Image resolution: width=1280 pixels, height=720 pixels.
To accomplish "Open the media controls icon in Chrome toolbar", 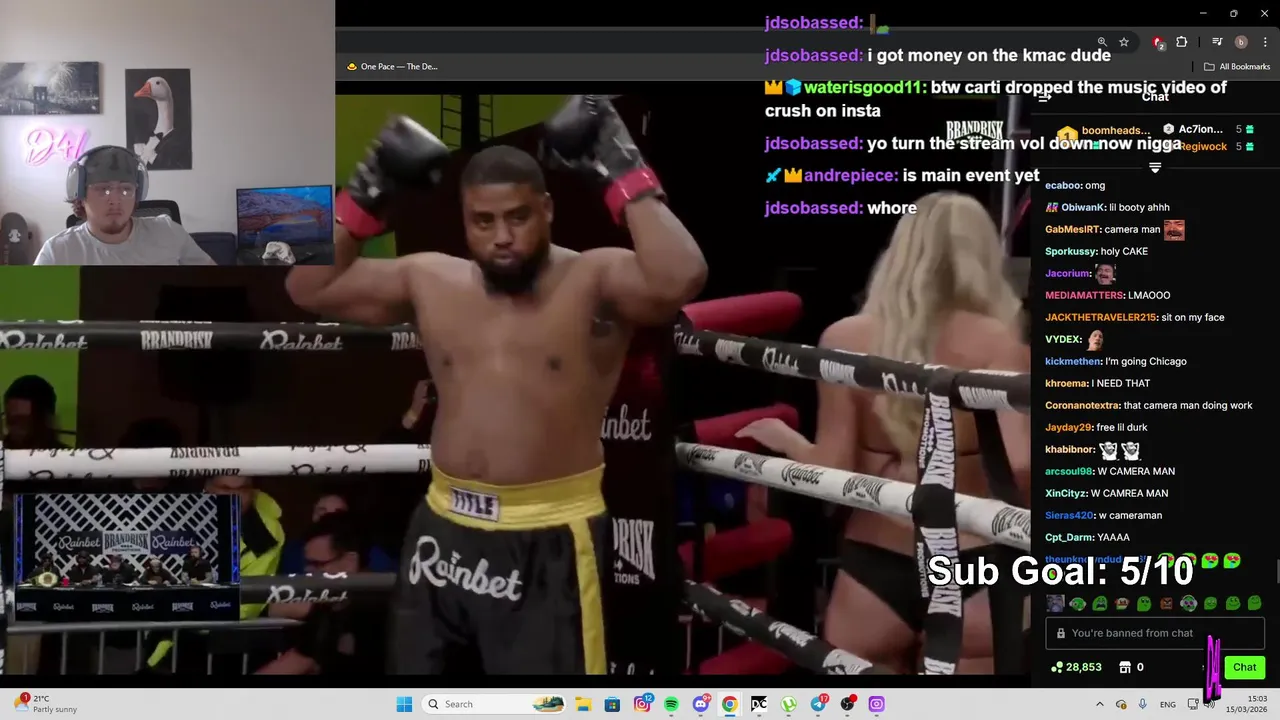I will pyautogui.click(x=1217, y=42).
